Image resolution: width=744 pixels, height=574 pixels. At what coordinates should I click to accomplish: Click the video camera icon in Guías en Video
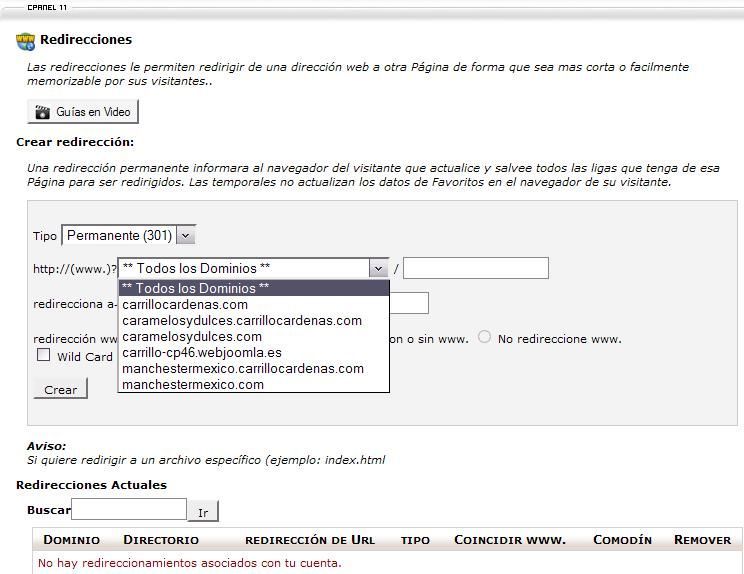tap(42, 112)
